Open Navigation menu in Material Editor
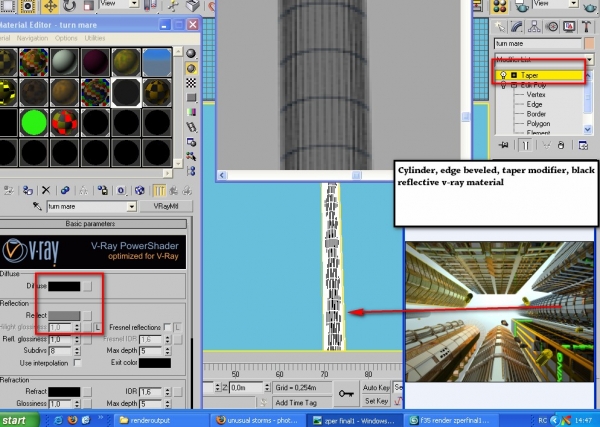600x427 pixels. pyautogui.click(x=32, y=38)
